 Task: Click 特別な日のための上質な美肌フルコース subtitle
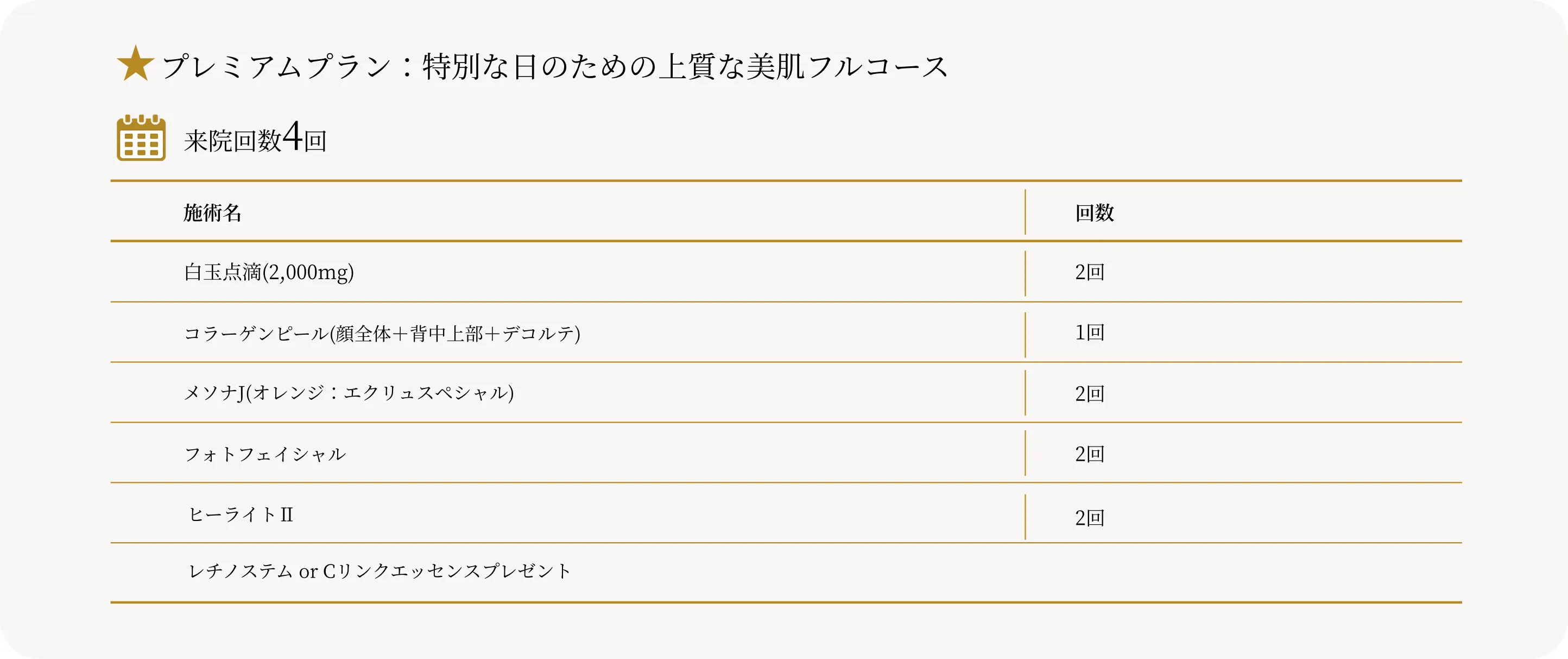[x=685, y=66]
